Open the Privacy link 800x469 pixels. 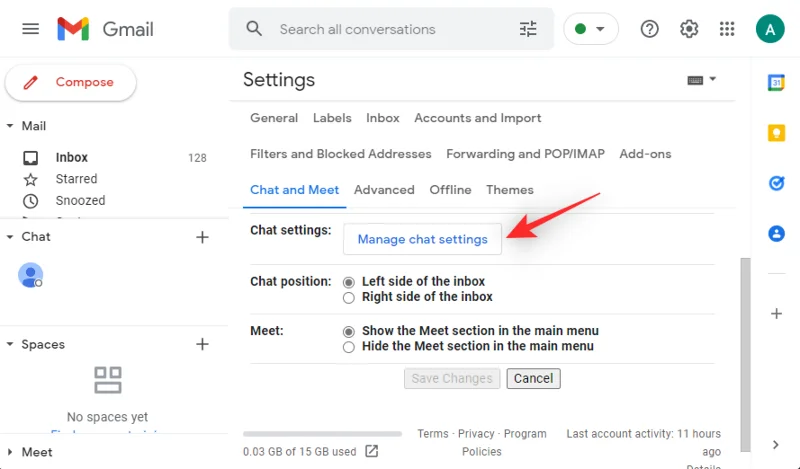[x=476, y=434]
